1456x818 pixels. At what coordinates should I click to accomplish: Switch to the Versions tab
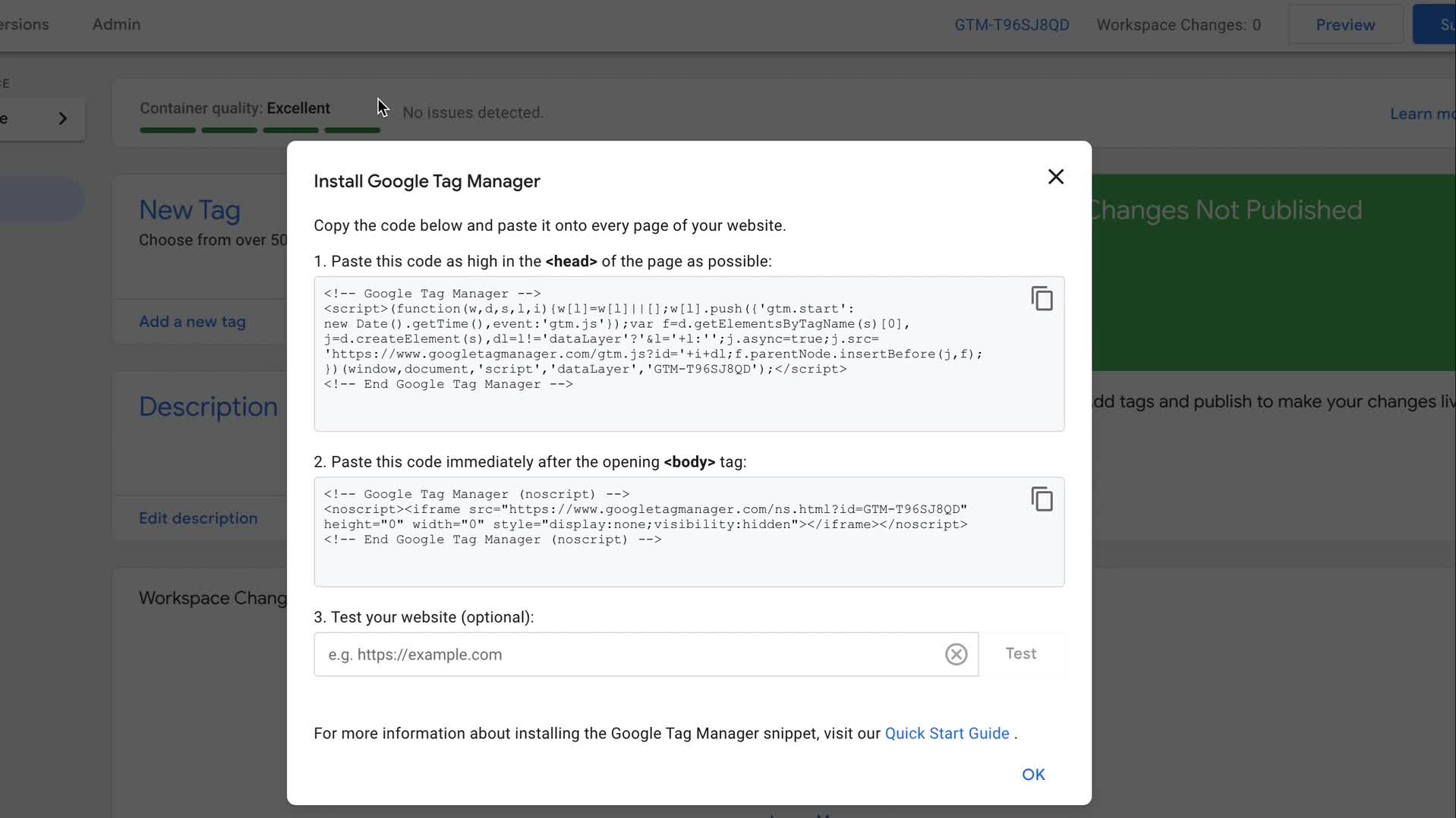[x=24, y=24]
